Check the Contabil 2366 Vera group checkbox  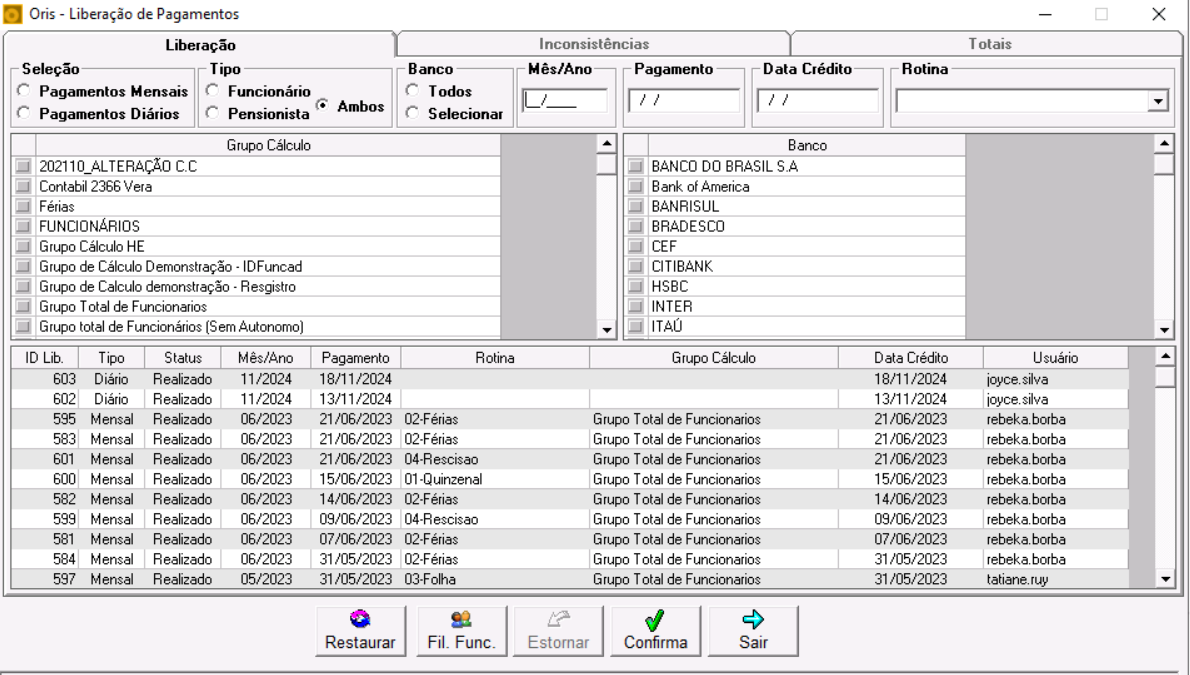(24, 186)
